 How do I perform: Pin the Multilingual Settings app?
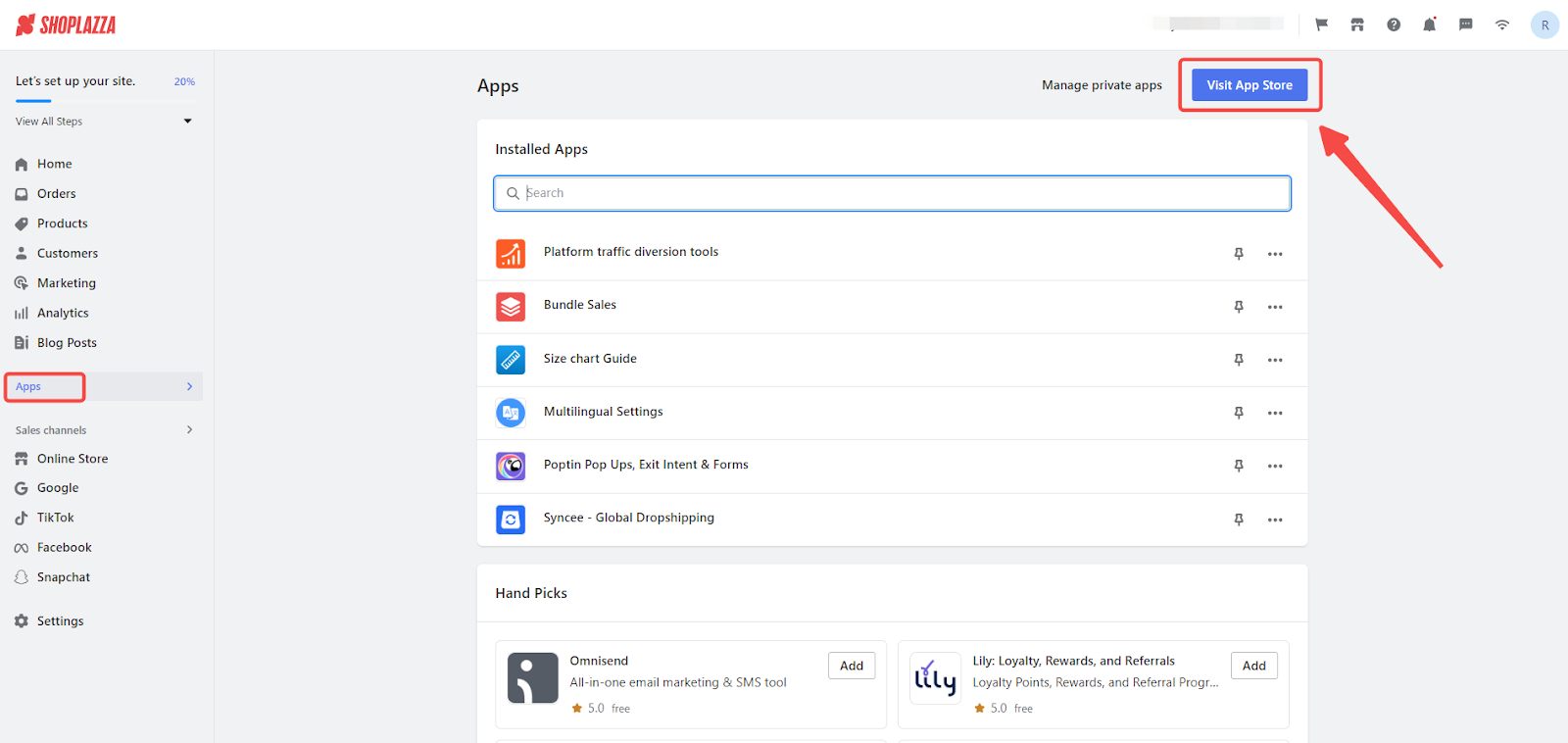pos(1239,413)
